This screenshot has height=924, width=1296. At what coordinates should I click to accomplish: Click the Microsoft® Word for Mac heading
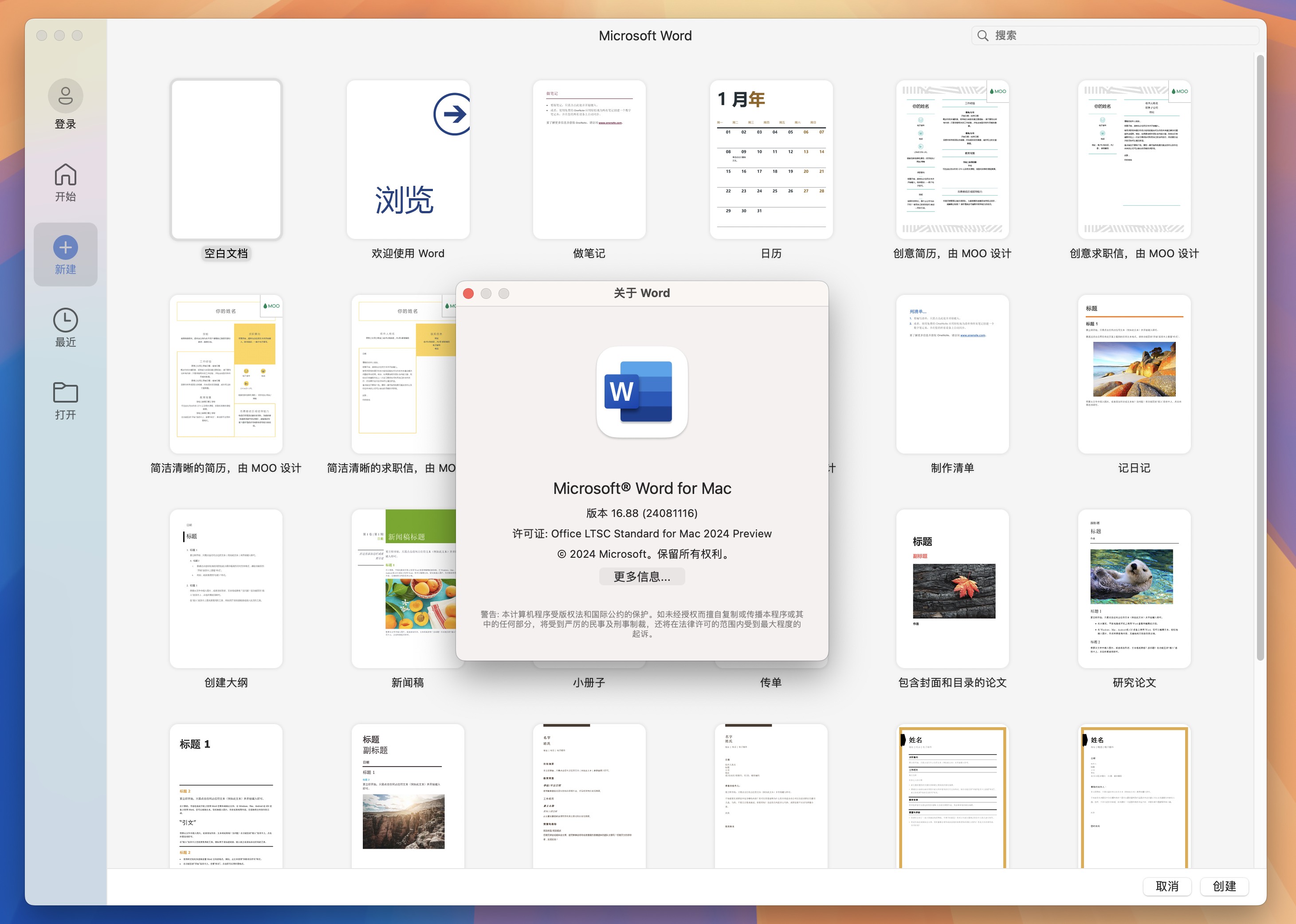pos(642,488)
